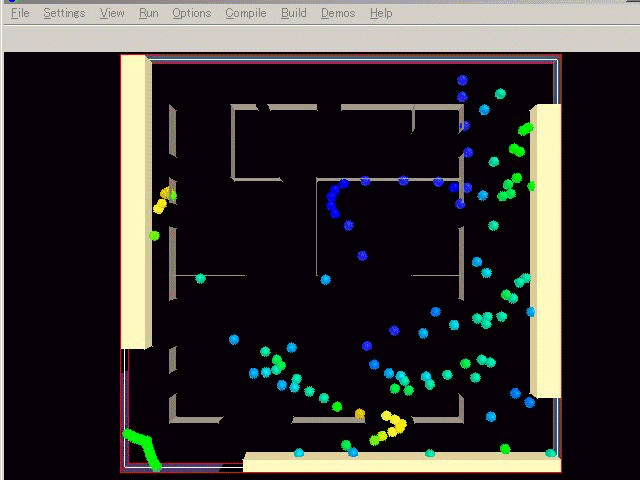This screenshot has height=480, width=640.
Task: Click the cream wall on the right side
Action: click(545, 250)
